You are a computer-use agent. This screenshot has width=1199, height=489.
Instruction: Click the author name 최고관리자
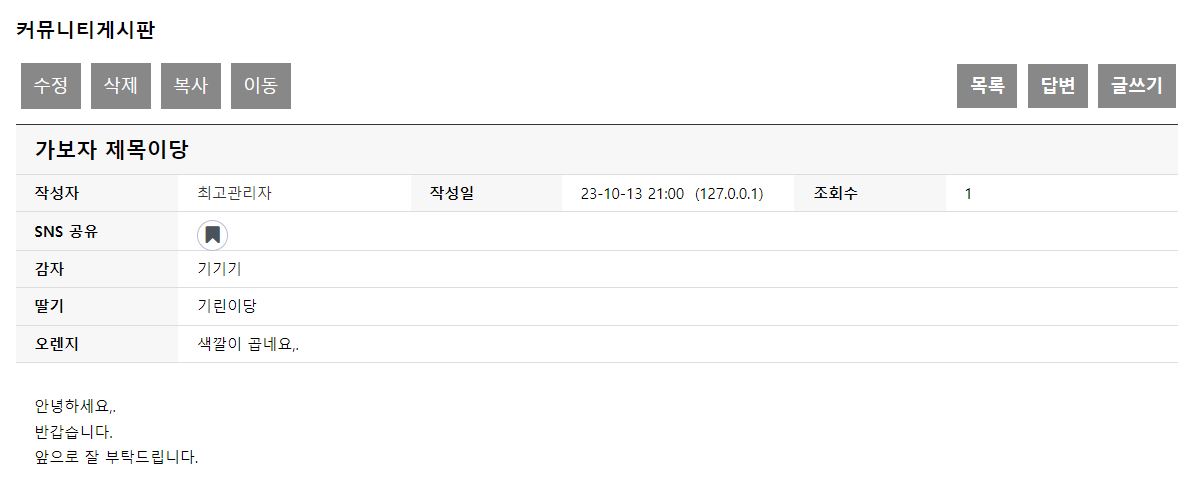[x=234, y=194]
